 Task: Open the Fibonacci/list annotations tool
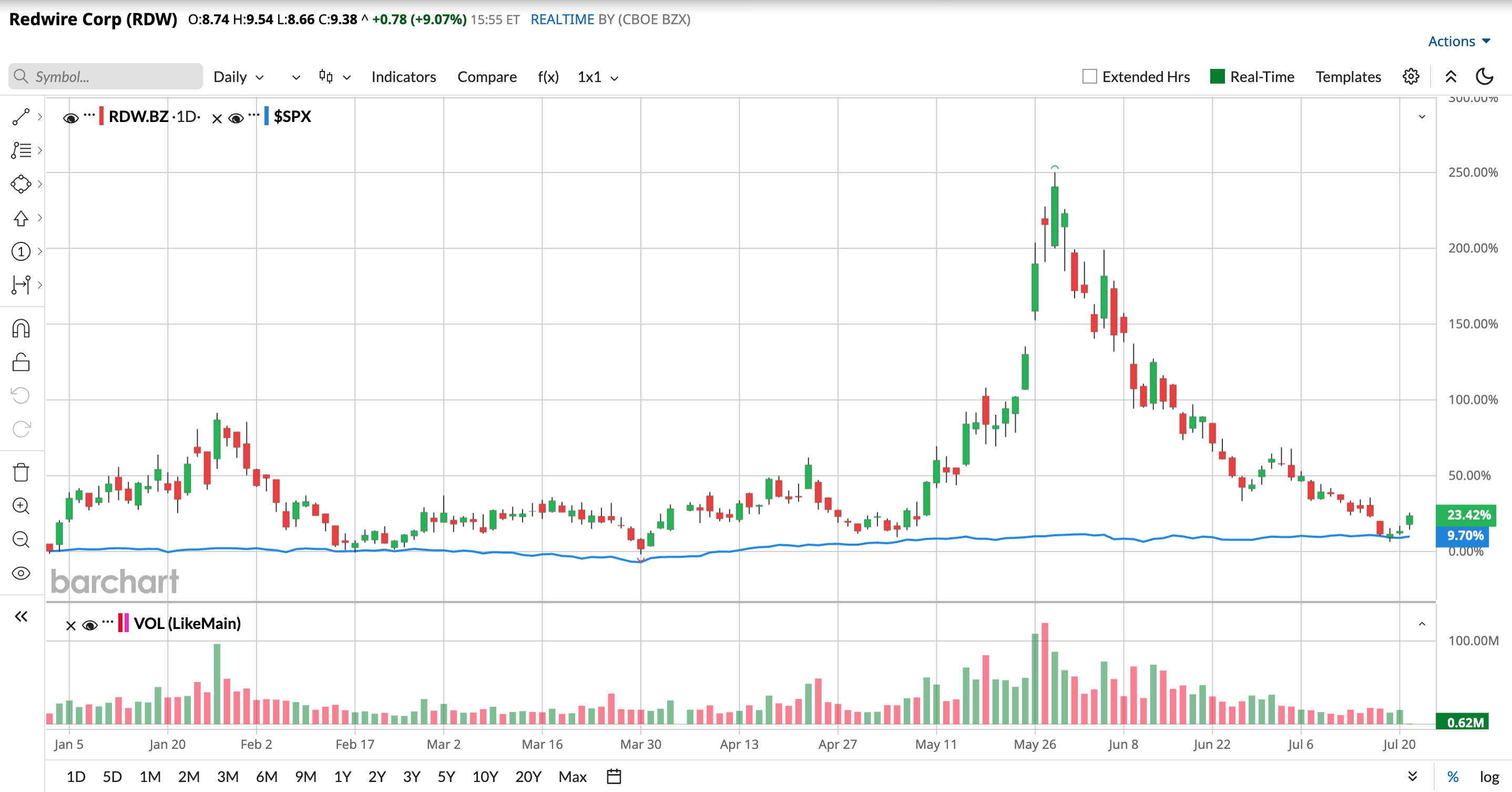pyautogui.click(x=21, y=150)
